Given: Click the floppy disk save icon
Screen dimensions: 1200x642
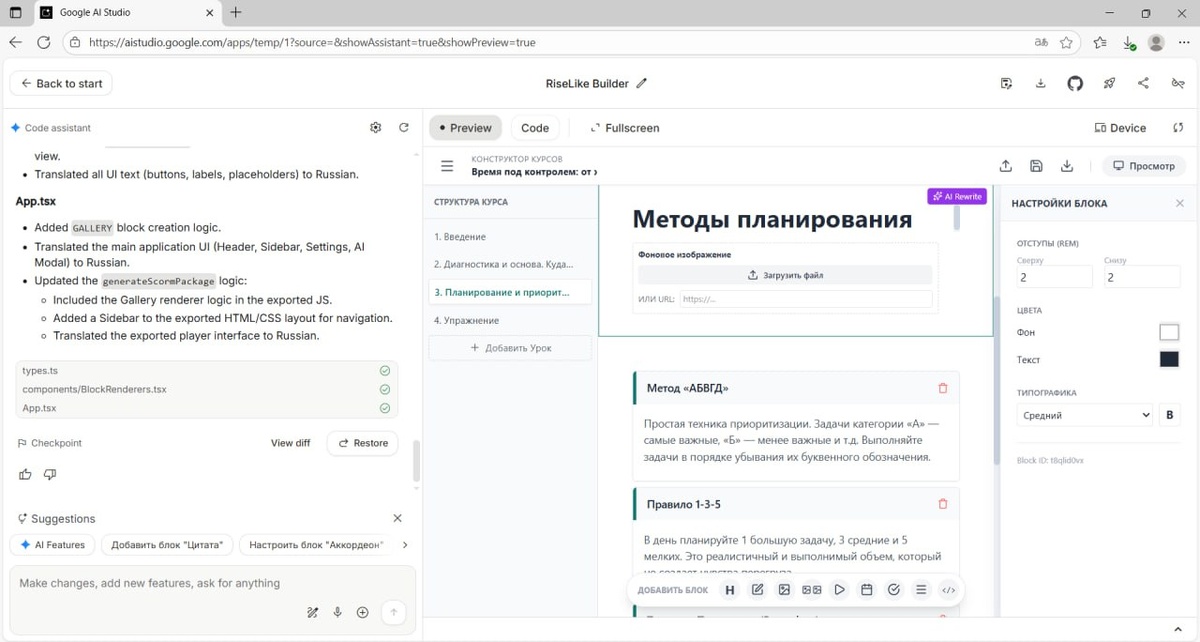Looking at the screenshot, I should 1036,166.
